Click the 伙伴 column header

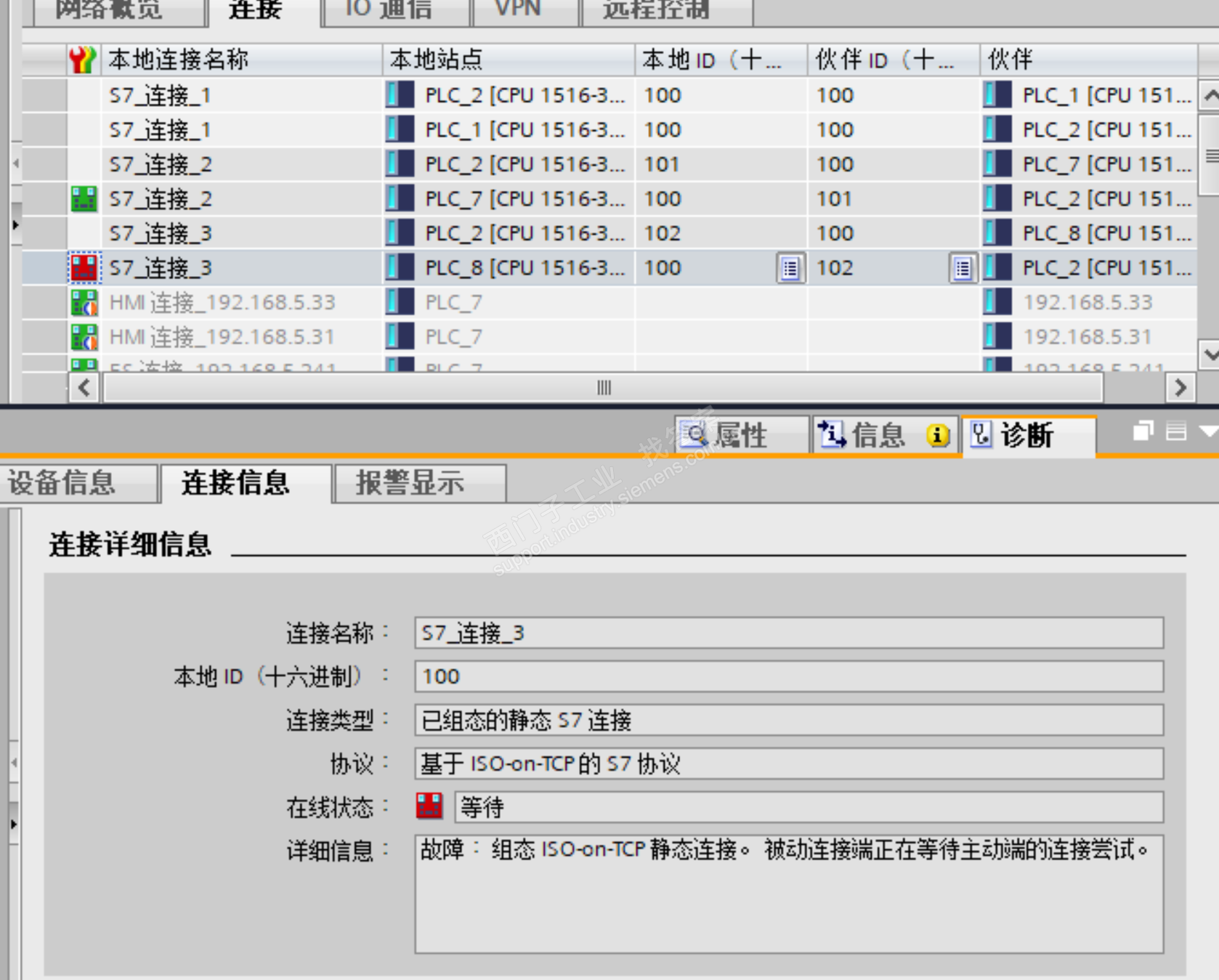coord(1088,60)
